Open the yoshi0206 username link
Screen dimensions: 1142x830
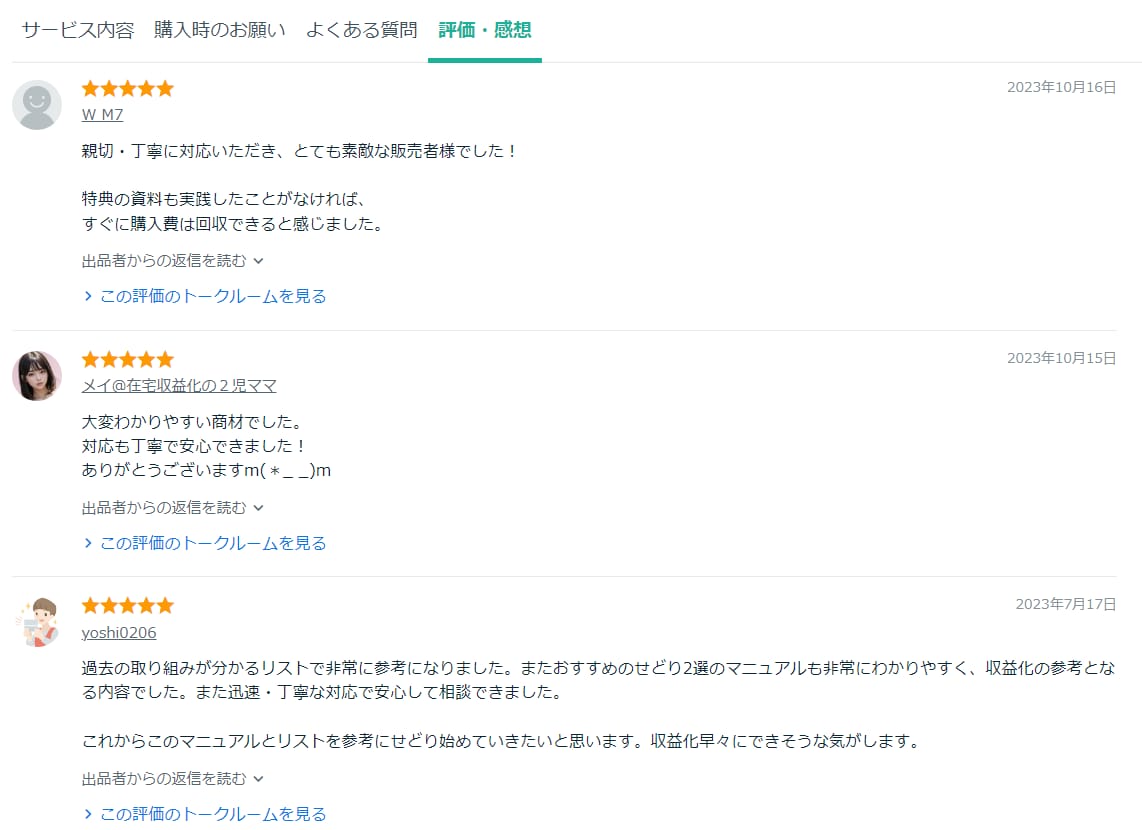pos(119,633)
